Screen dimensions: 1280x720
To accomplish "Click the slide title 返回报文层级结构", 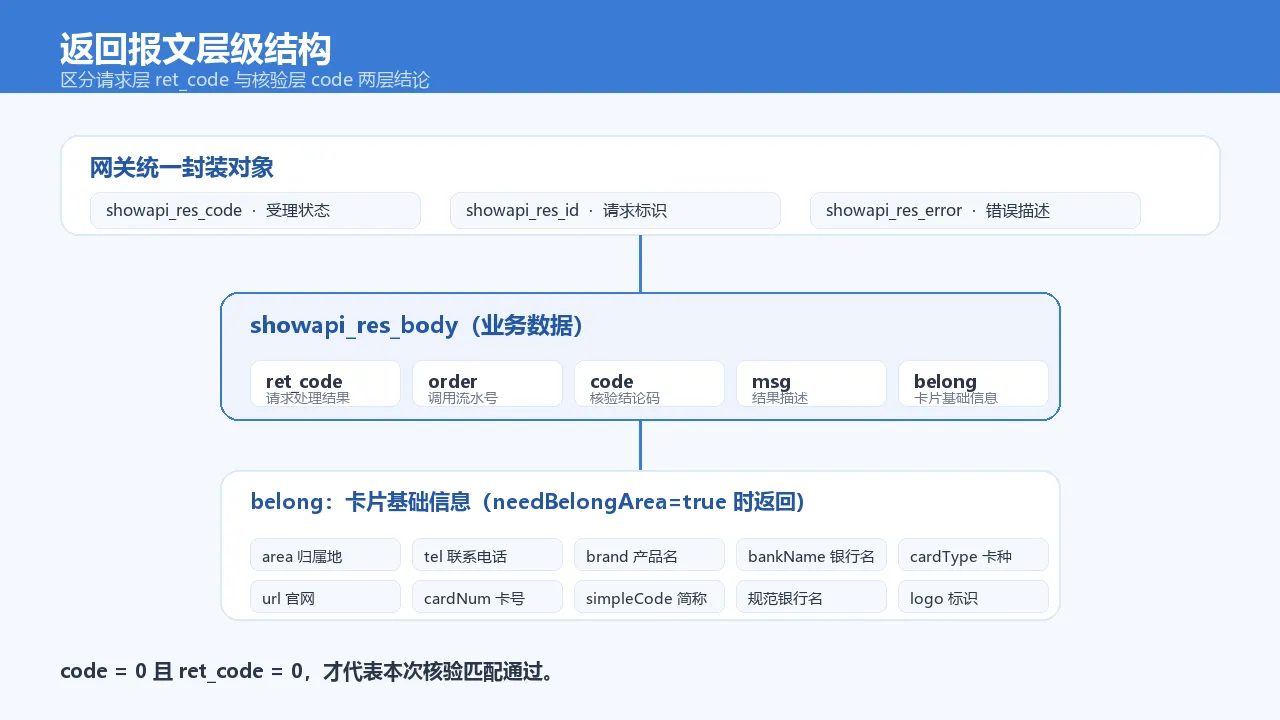I will point(195,49).
